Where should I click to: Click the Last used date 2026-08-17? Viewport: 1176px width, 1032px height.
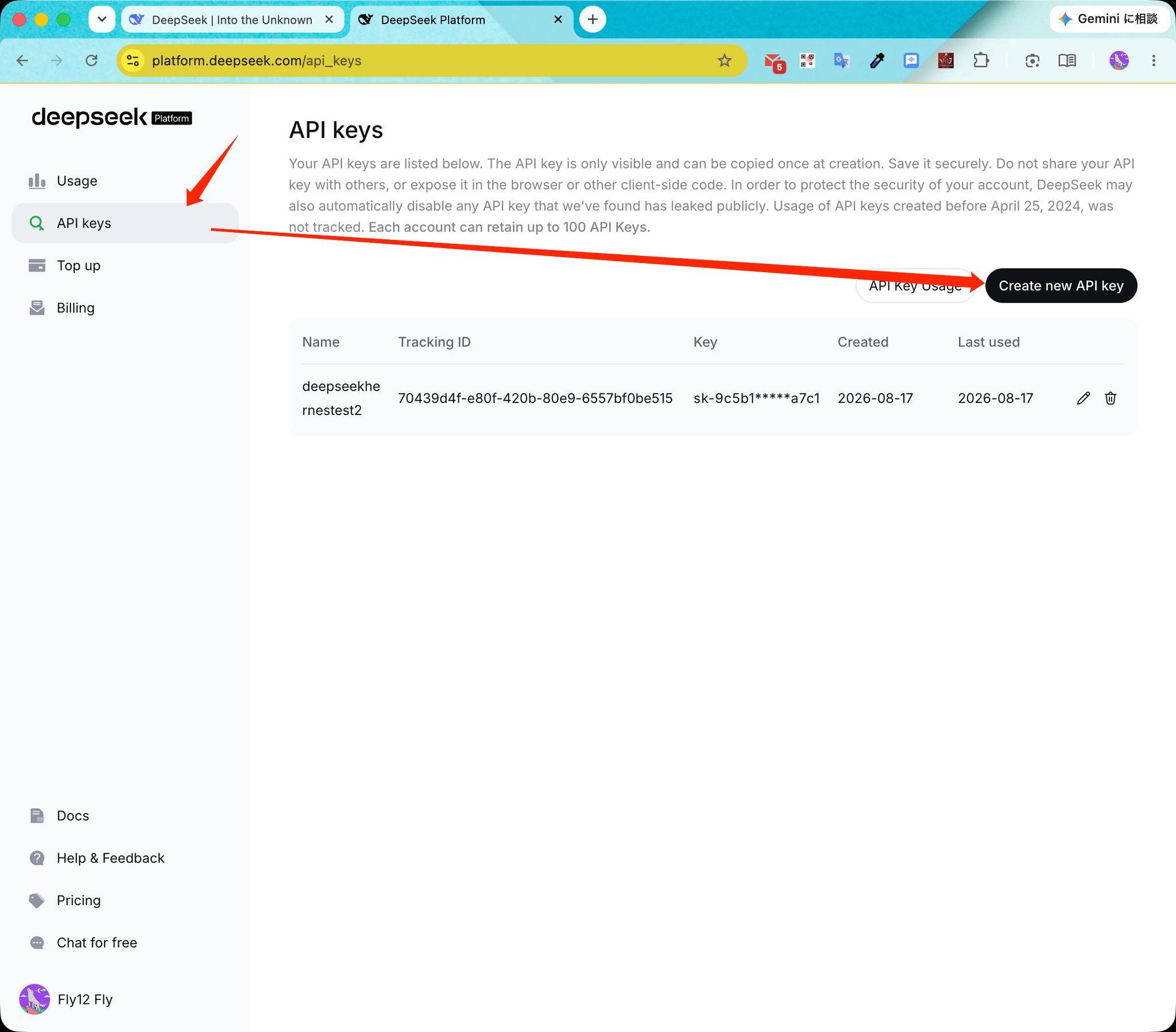point(995,398)
